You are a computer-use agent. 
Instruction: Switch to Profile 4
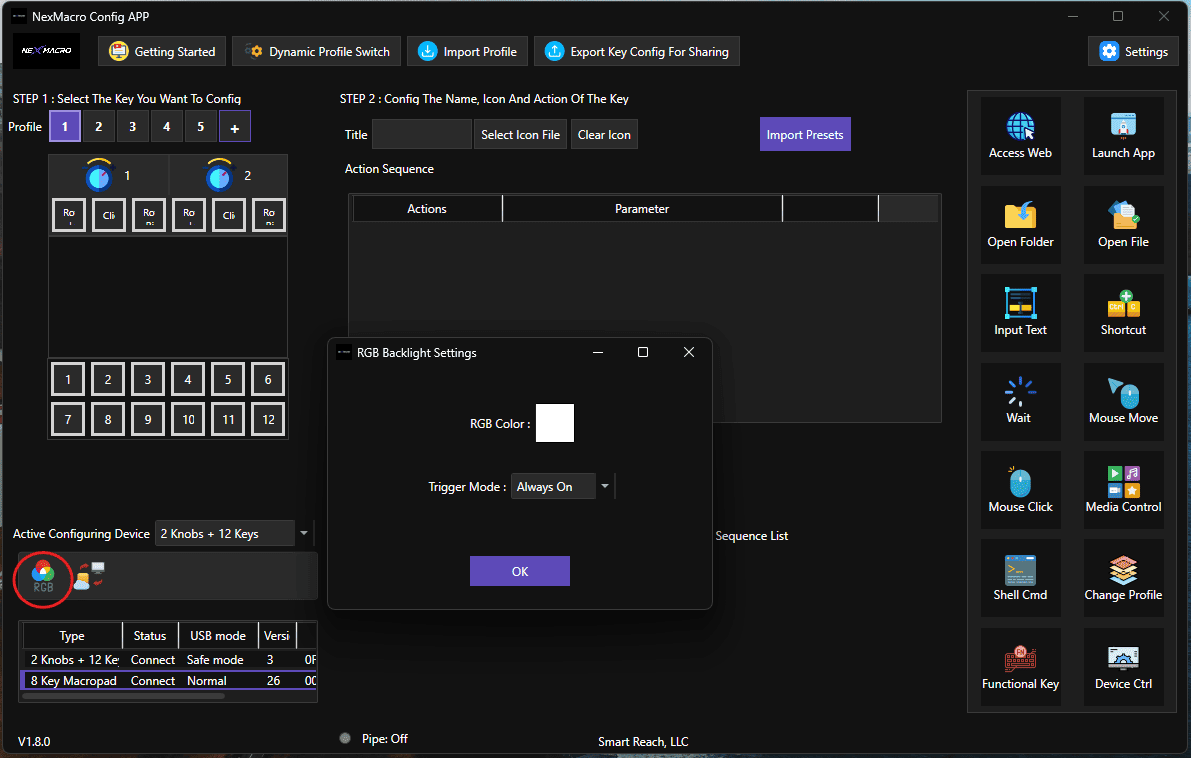pyautogui.click(x=166, y=127)
